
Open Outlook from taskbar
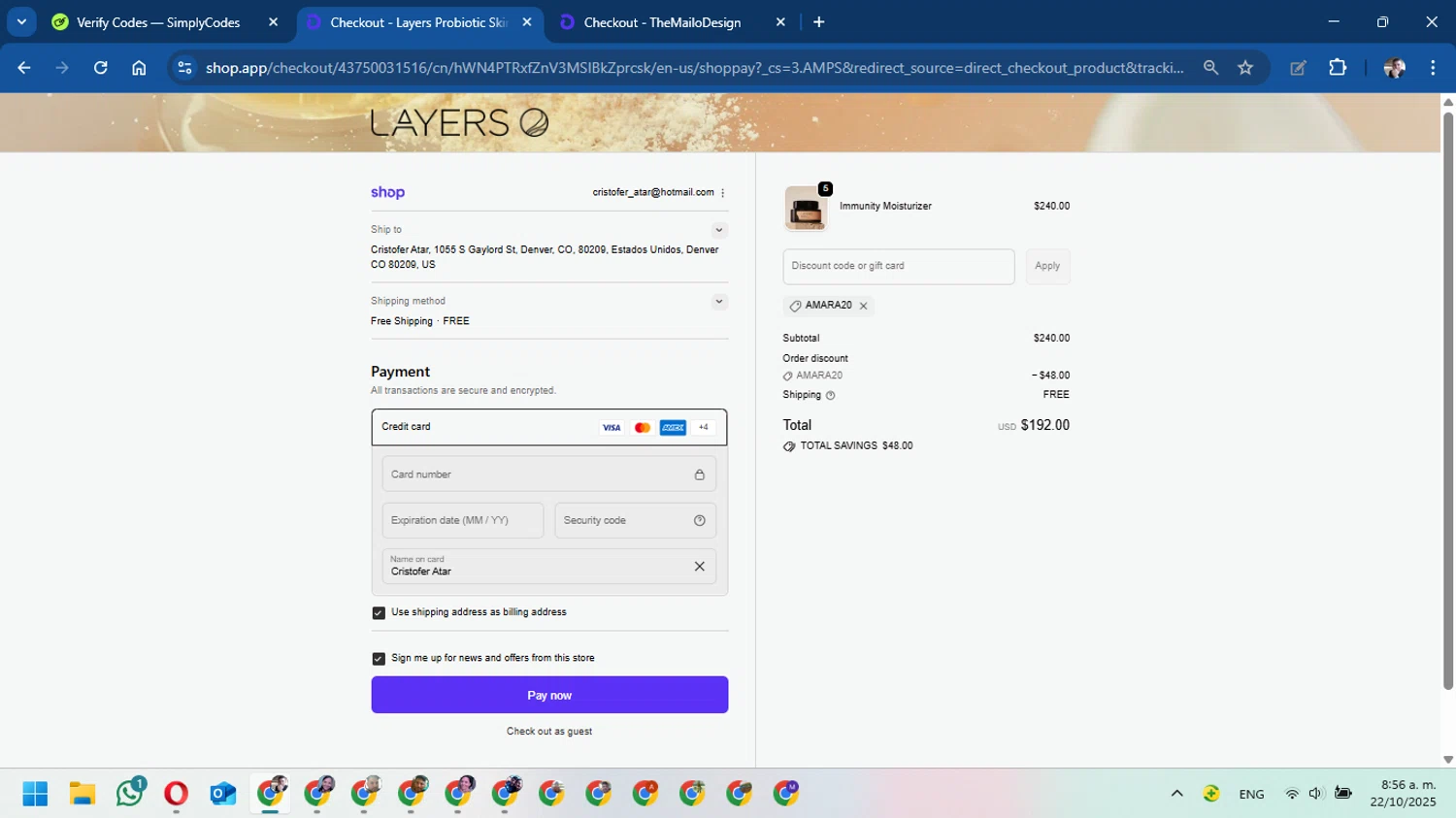[223, 794]
